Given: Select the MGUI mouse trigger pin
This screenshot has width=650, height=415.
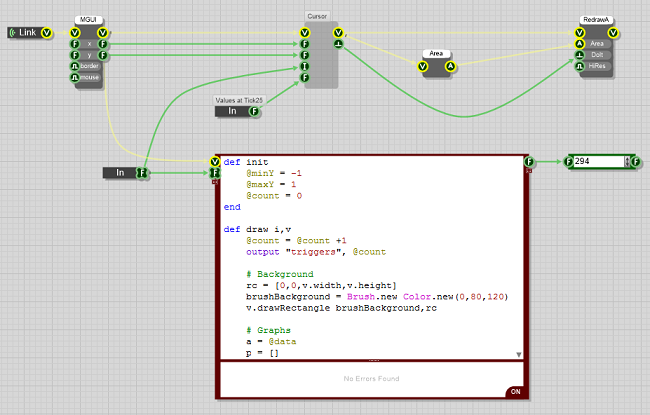Looking at the screenshot, I should click(75, 77).
